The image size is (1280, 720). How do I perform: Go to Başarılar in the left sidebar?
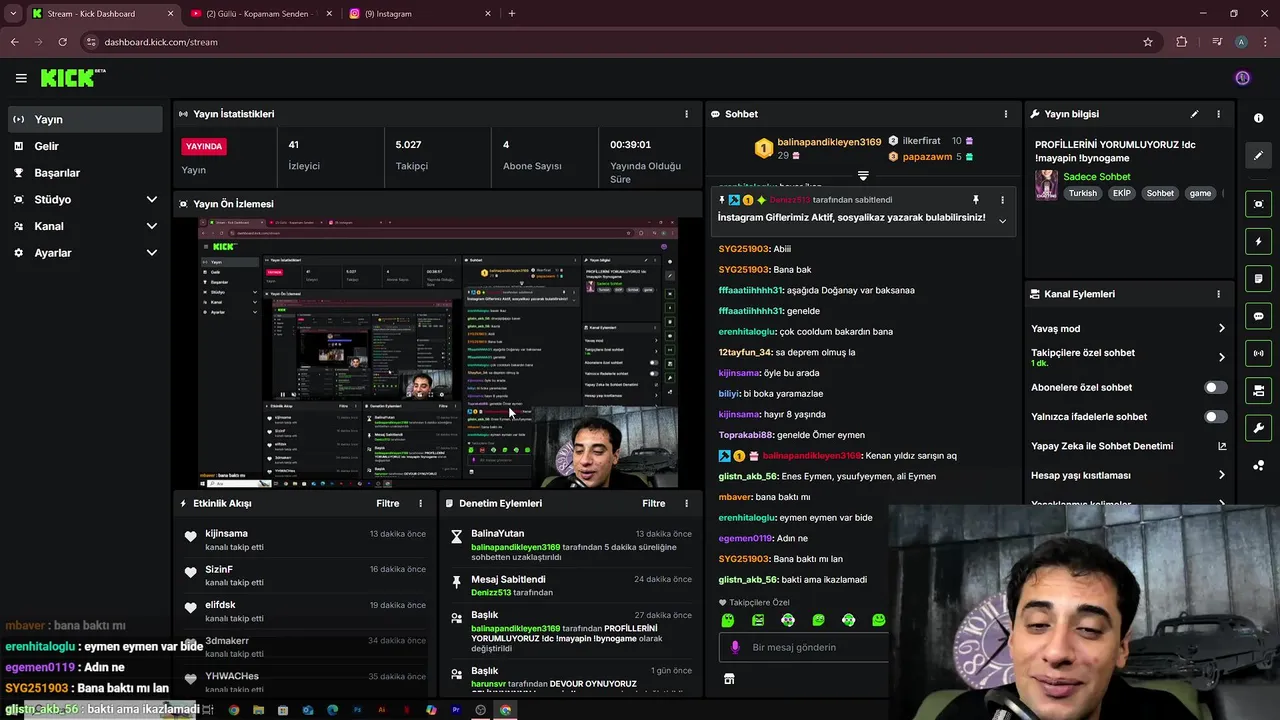[84, 172]
